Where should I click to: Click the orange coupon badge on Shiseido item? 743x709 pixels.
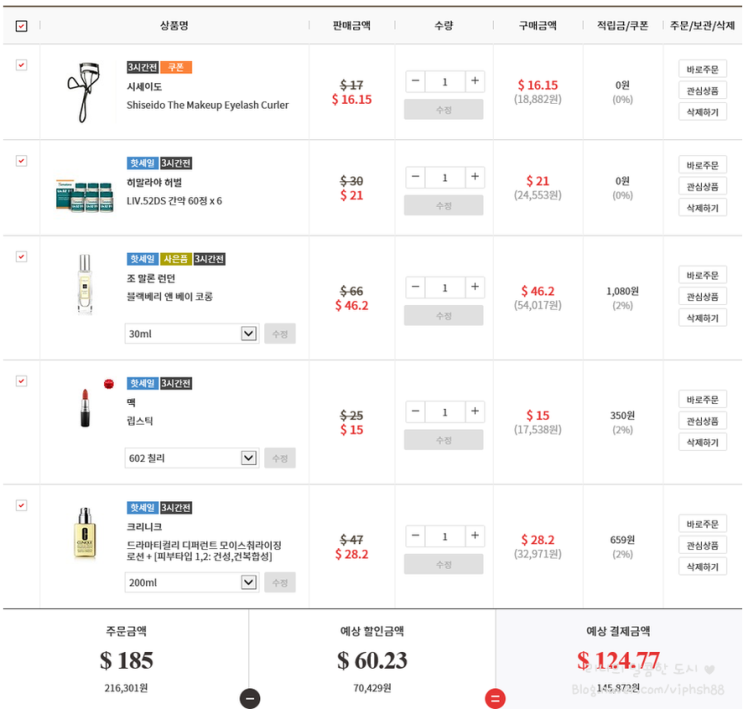(176, 67)
